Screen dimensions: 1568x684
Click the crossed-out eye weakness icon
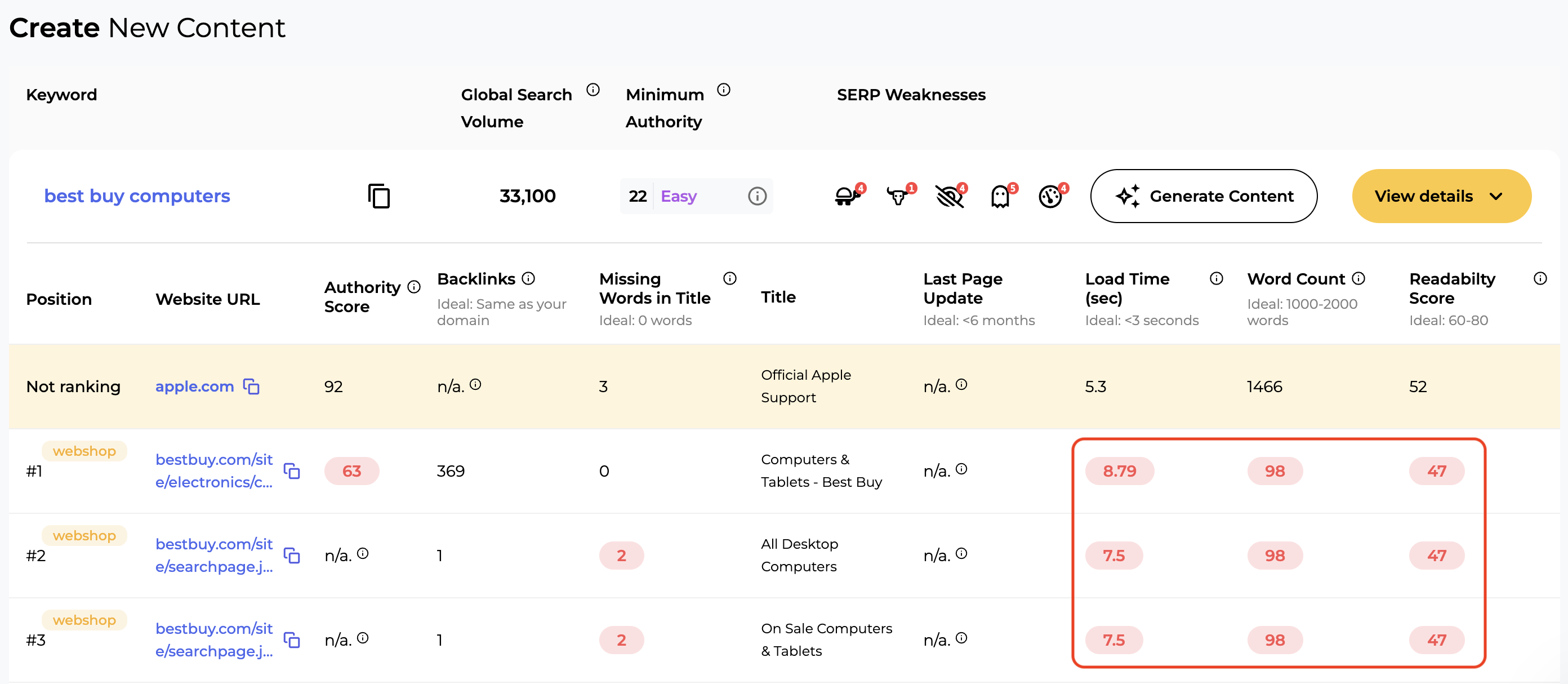(x=951, y=196)
